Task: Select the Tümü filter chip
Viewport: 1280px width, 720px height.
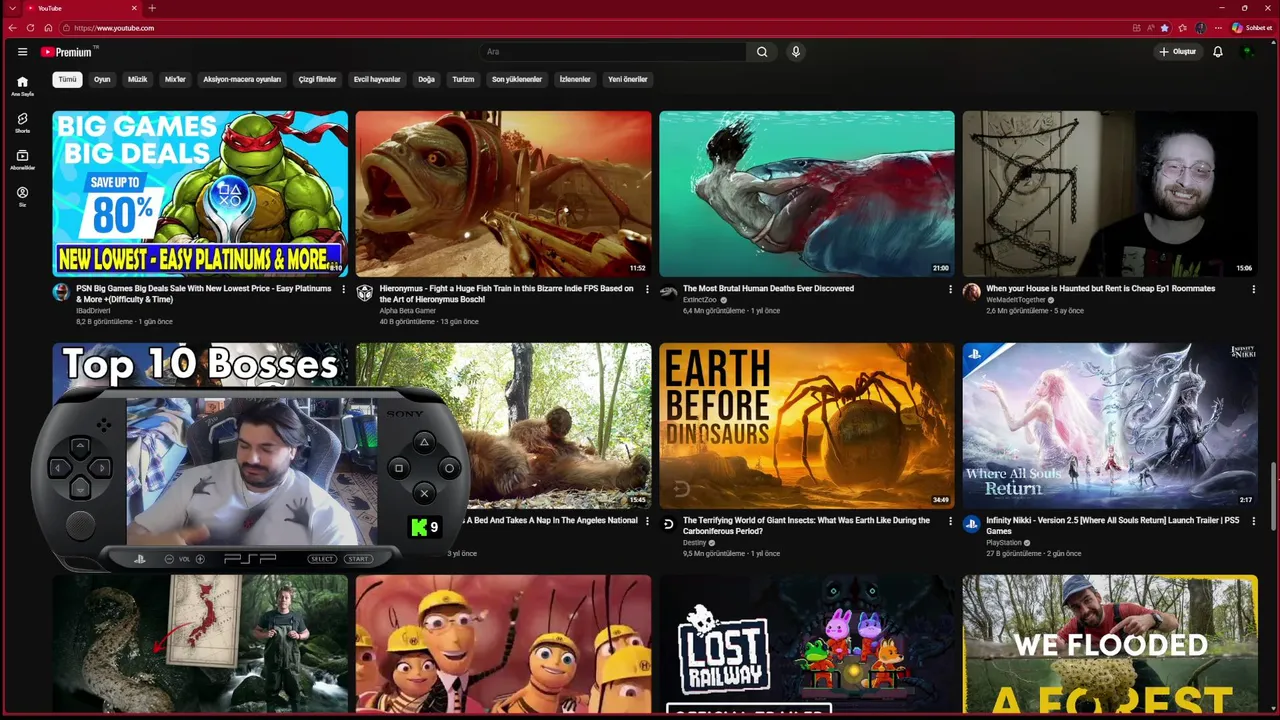Action: tap(67, 79)
